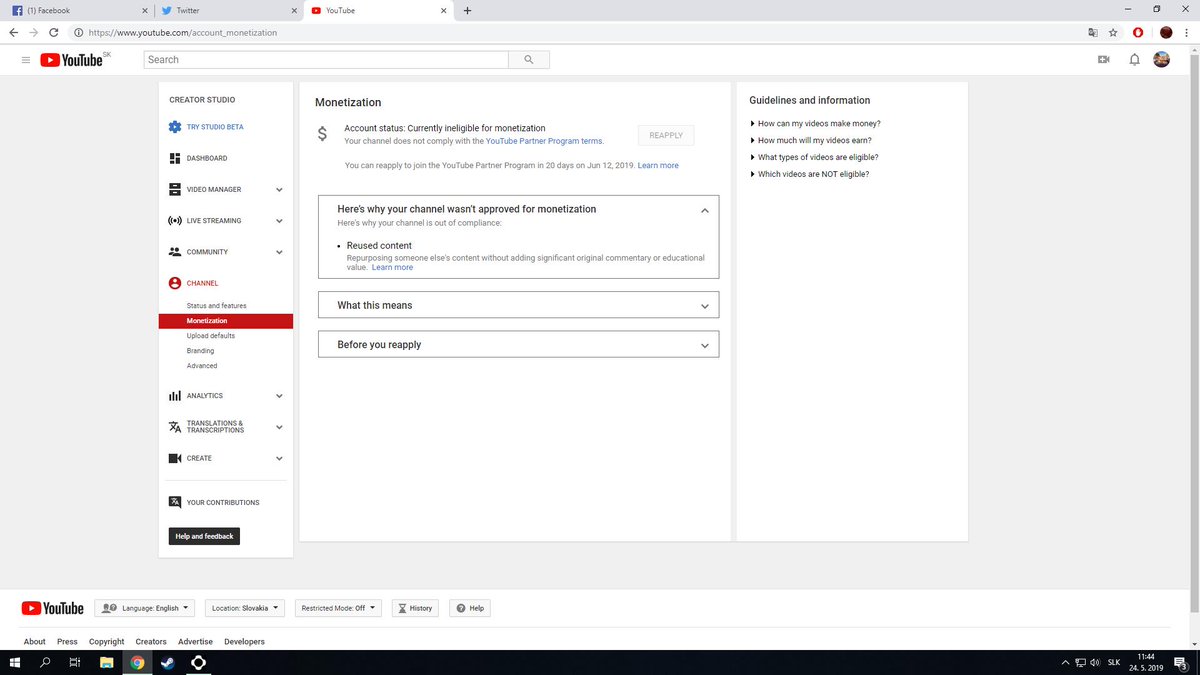The width and height of the screenshot is (1200, 675).
Task: Select Monetization in the Channel menu
Action: [225, 321]
